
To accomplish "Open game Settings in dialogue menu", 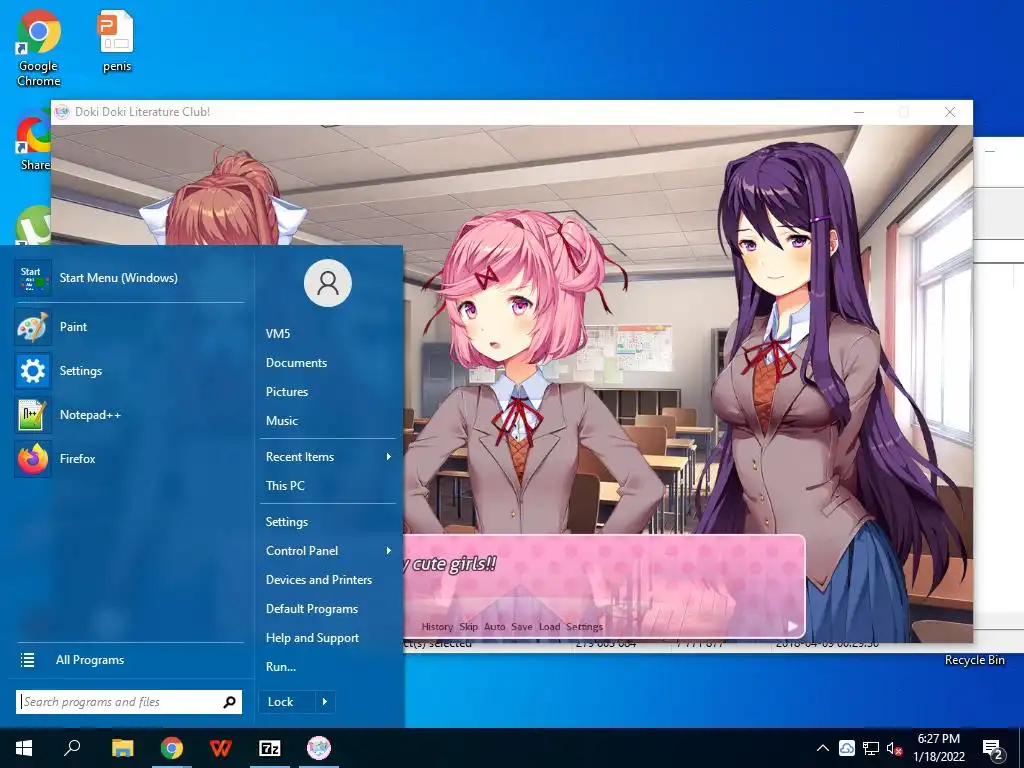I will (x=584, y=626).
